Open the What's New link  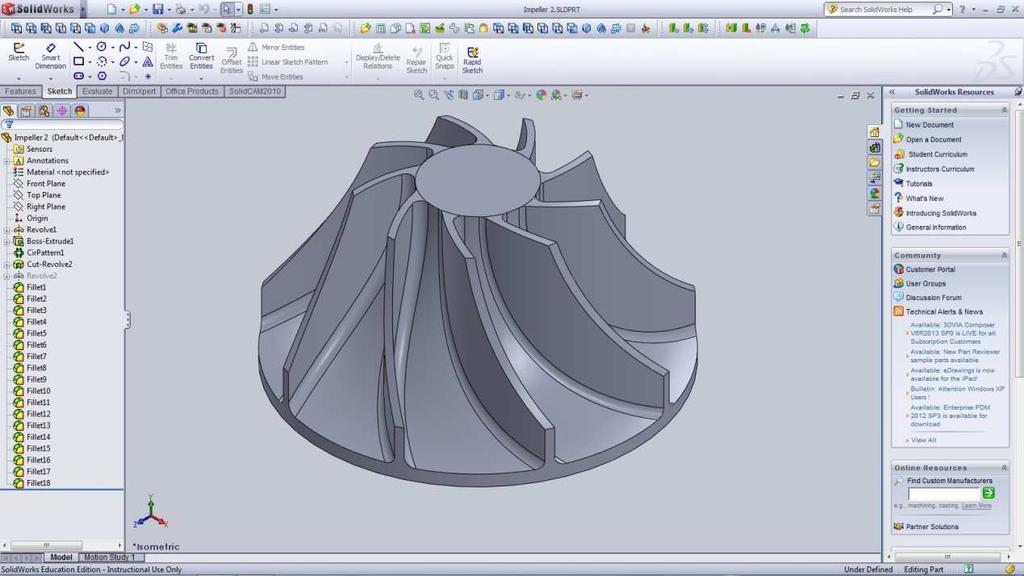(925, 199)
